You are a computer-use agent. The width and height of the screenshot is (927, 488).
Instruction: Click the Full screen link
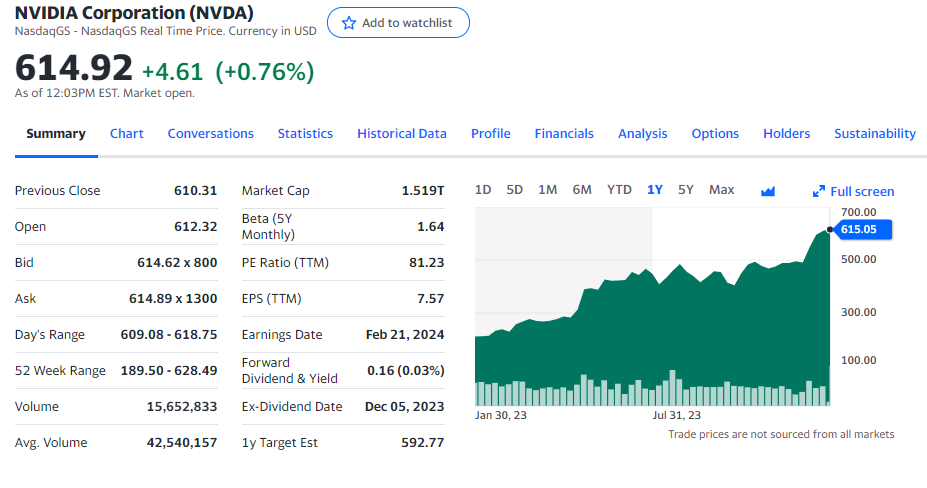(862, 191)
